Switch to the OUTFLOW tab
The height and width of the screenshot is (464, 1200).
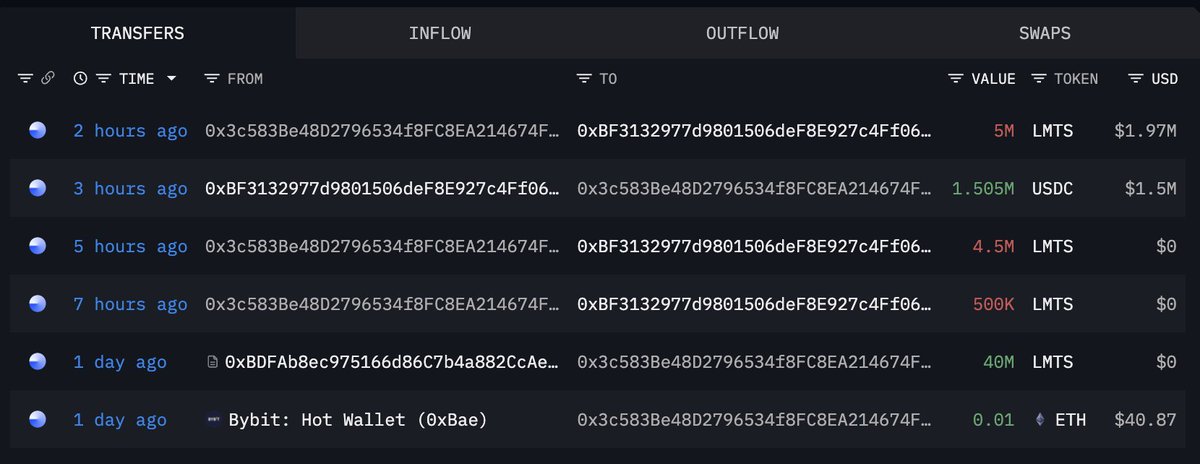coord(742,33)
